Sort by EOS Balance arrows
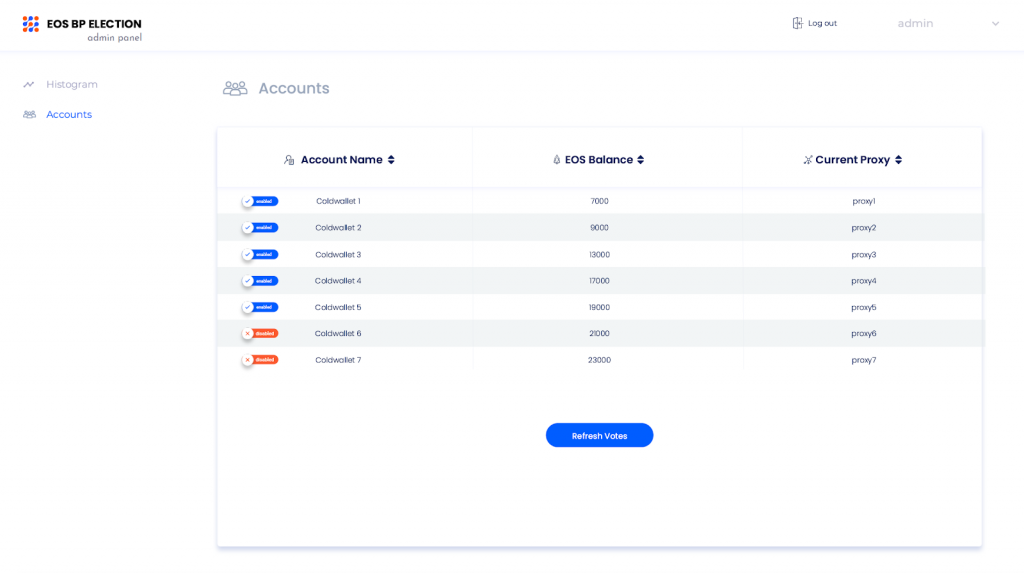The height and width of the screenshot is (573, 1024). click(x=641, y=160)
